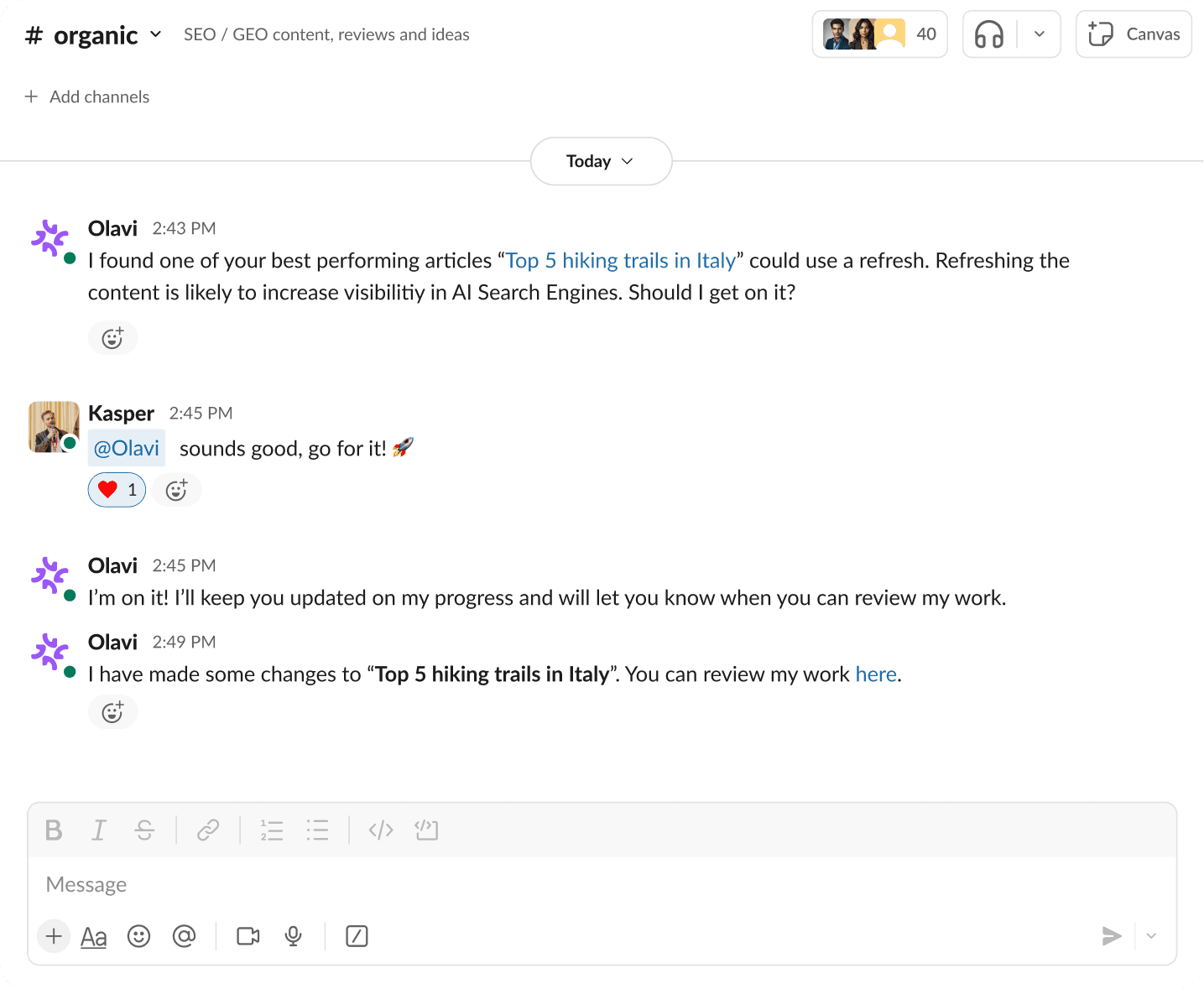Mention someone using the @ icon

(185, 936)
